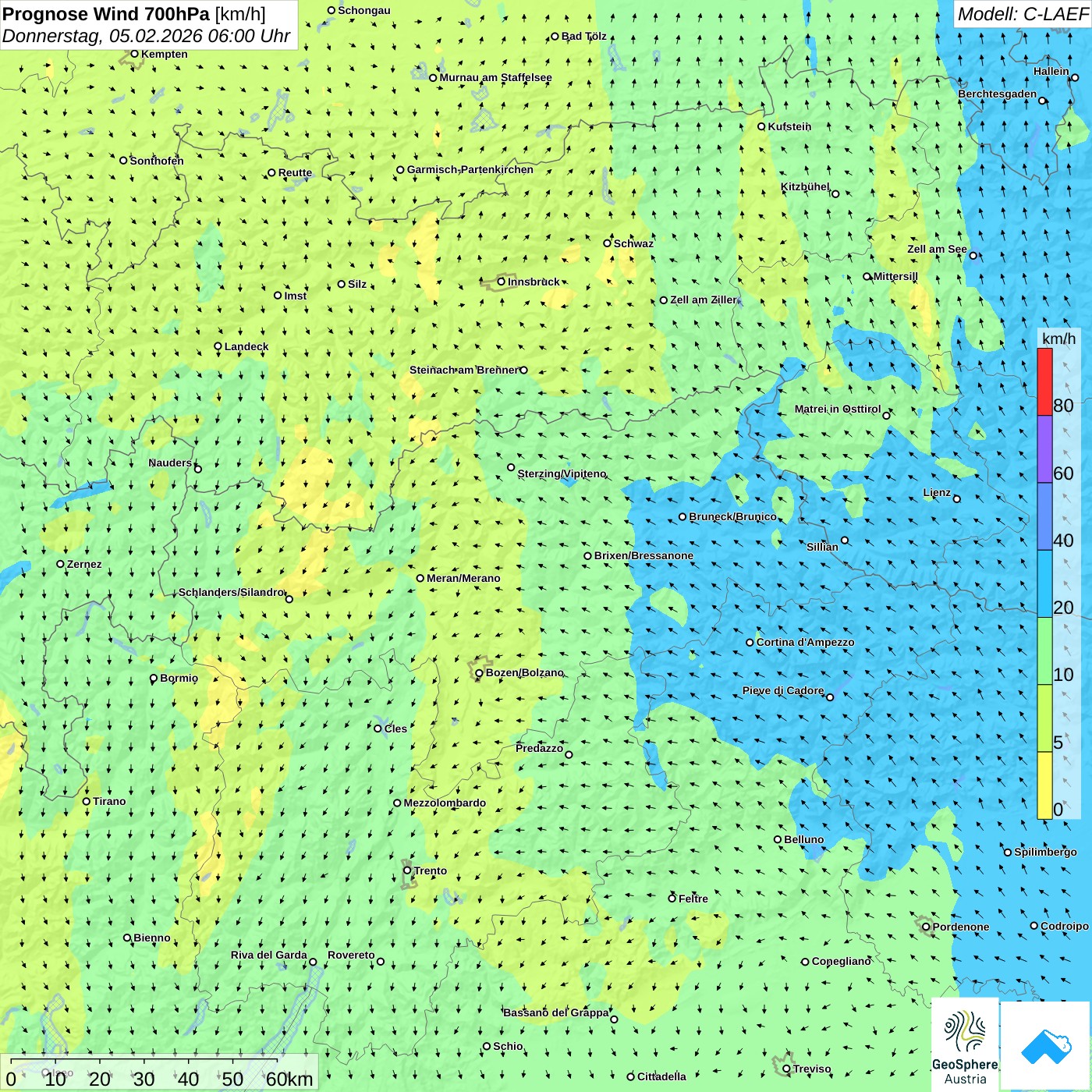Screen dimensions: 1092x1092
Task: Click the Conegliano label
Action: point(842,961)
